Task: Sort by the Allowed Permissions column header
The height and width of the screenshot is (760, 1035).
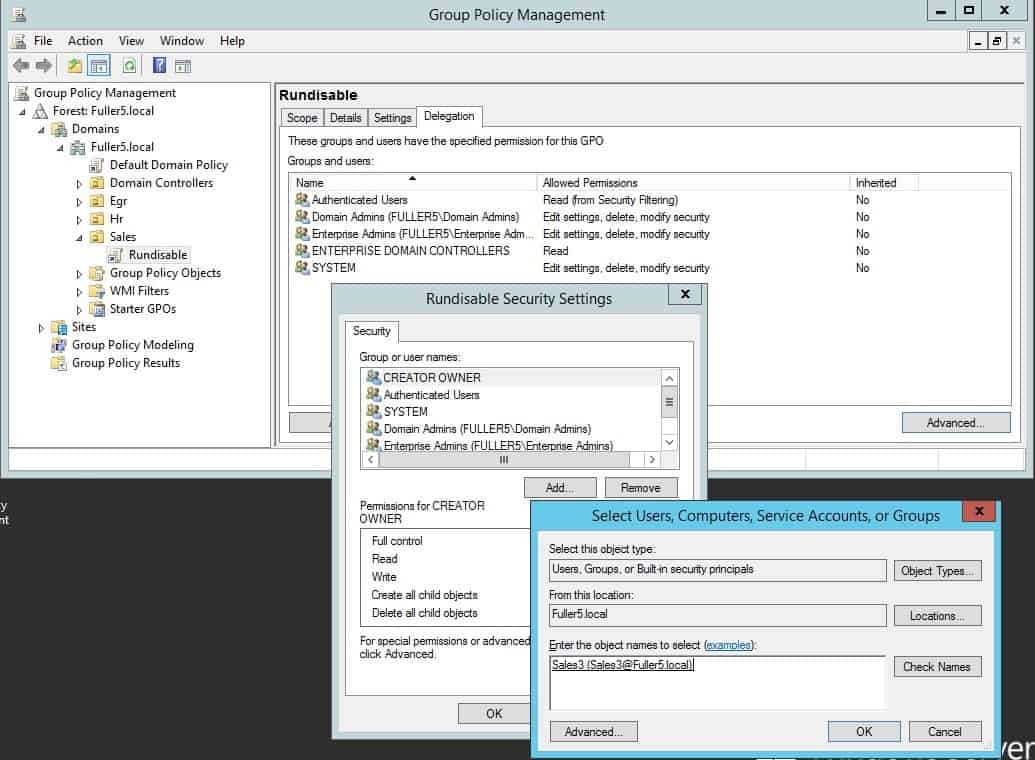Action: tap(694, 182)
